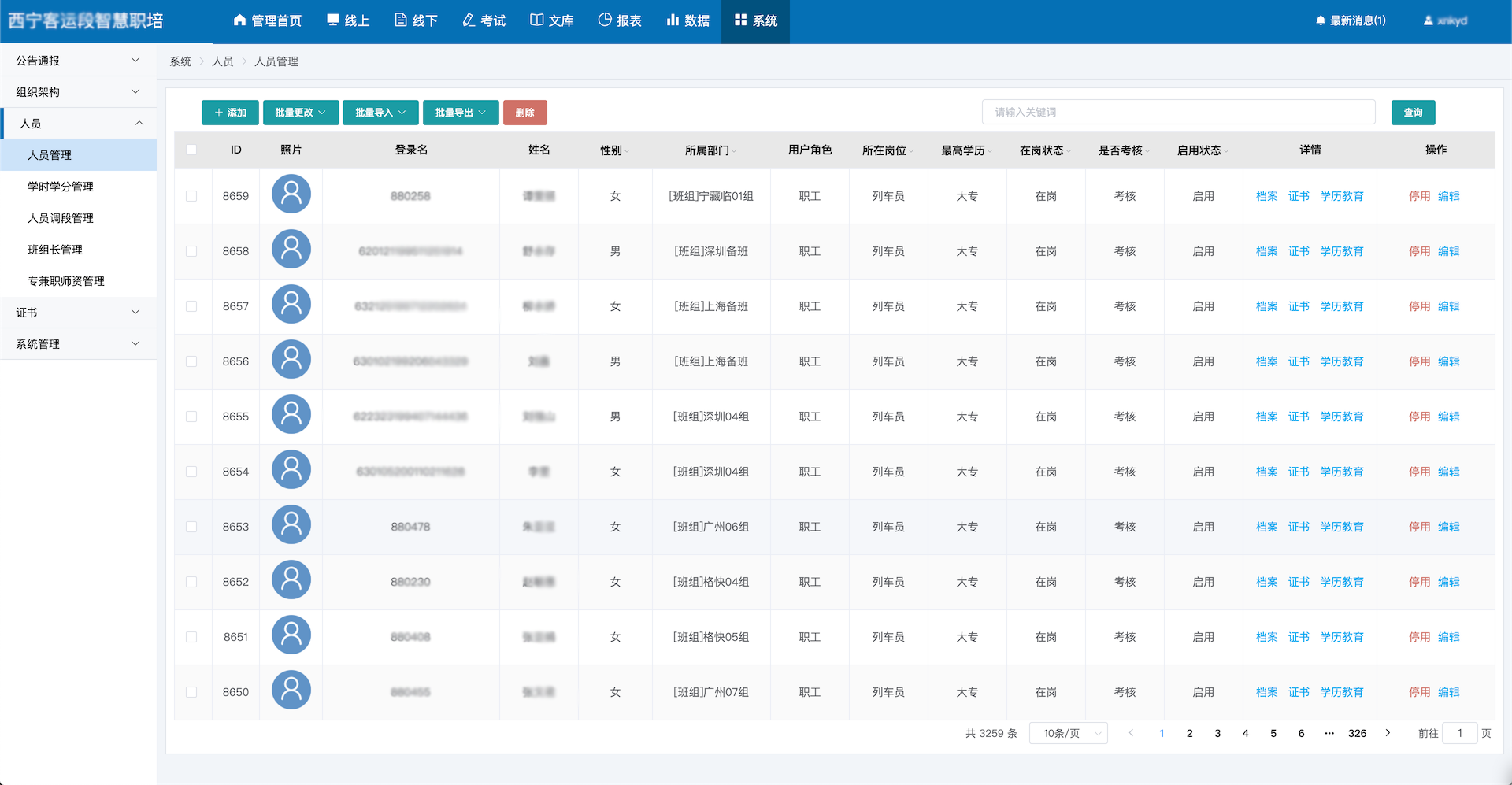Click the avatar photo in row 8650
This screenshot has width=1512, height=785.
coord(291,691)
